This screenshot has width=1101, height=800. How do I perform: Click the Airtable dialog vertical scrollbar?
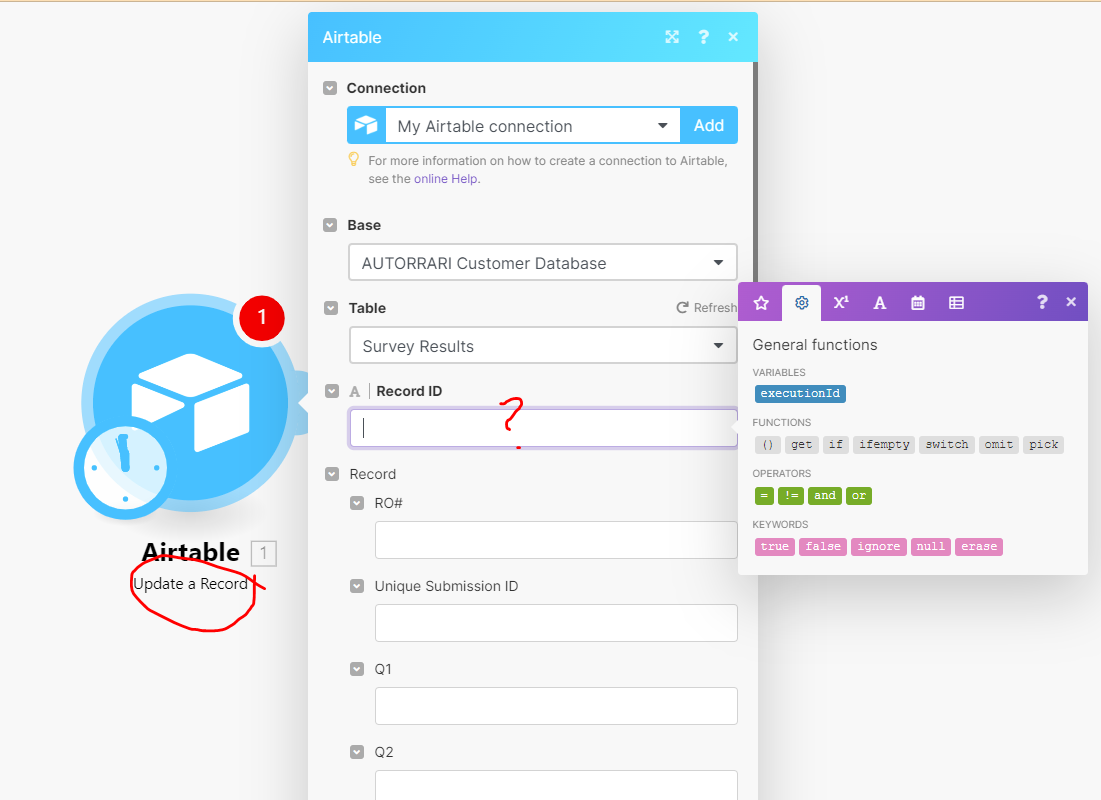pos(755,172)
